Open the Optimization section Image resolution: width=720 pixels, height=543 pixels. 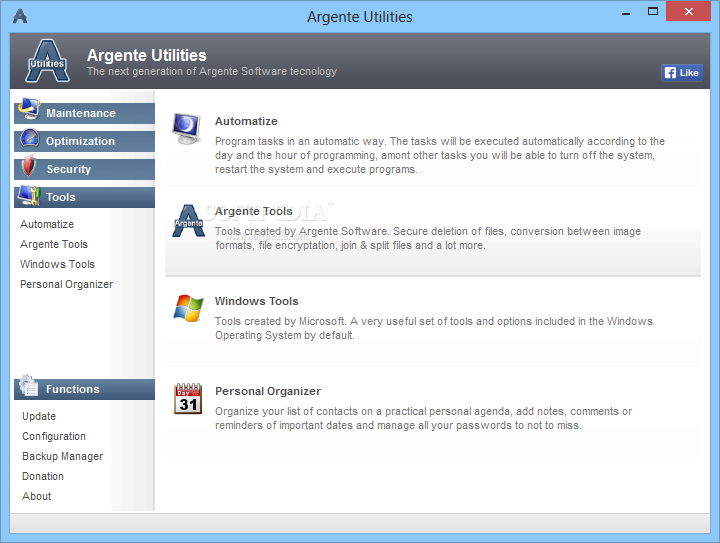point(84,141)
